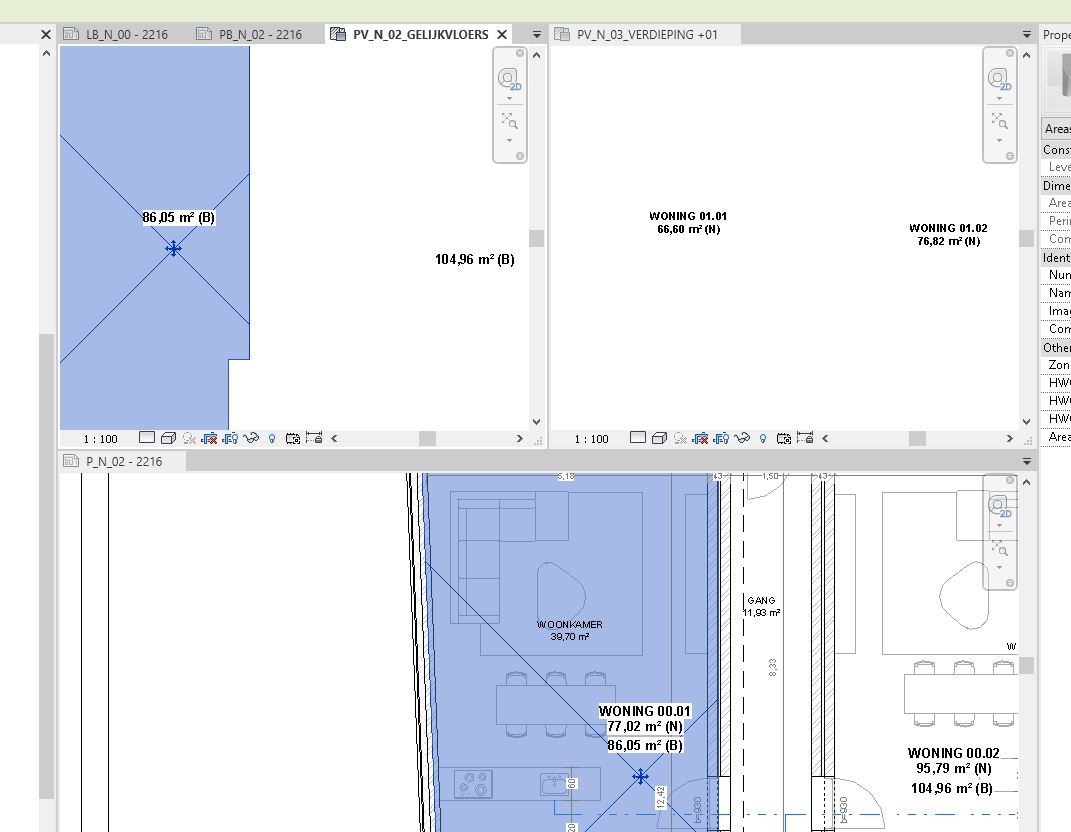The height and width of the screenshot is (832, 1071).
Task: Open customize button at bottom of PV_N_02_GELIJKVLOERS navigation bar
Action: [x=520, y=156]
